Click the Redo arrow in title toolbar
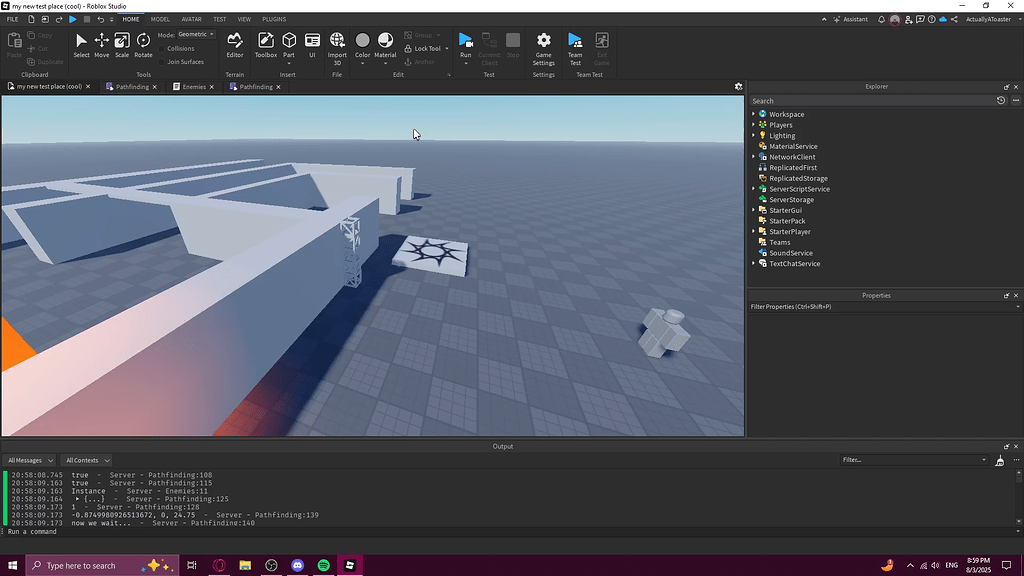 pos(59,20)
